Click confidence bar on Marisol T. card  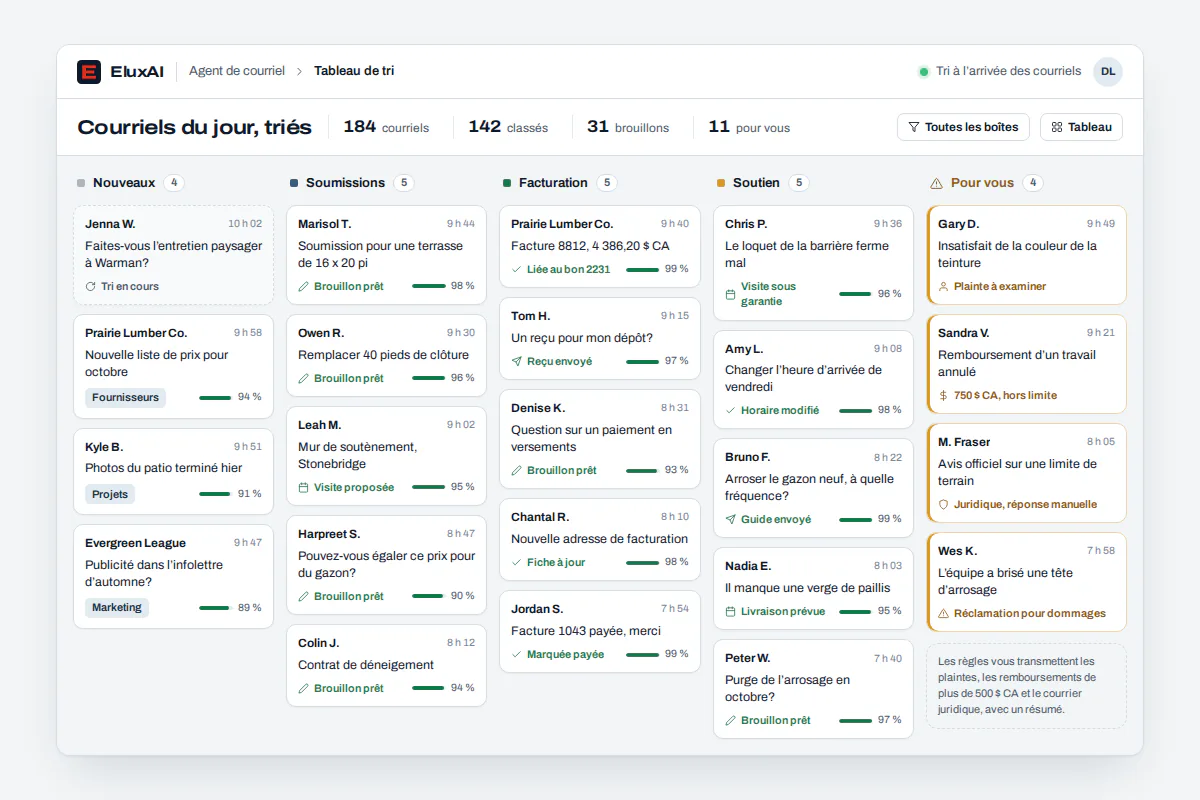pyautogui.click(x=428, y=286)
